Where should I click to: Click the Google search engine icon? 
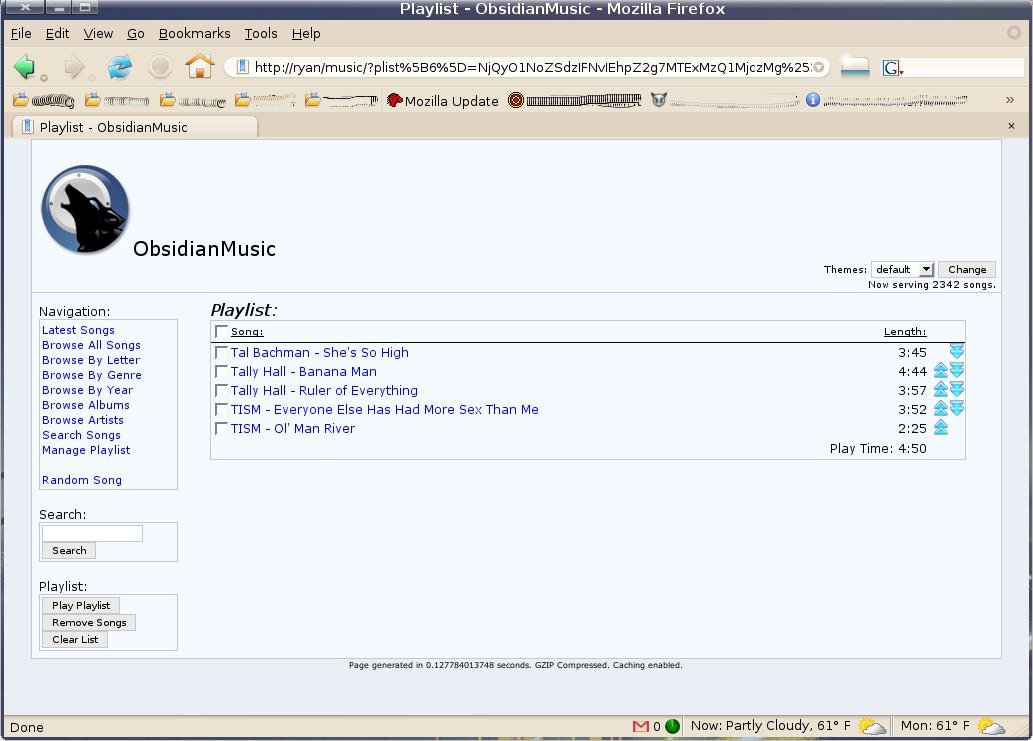[890, 67]
